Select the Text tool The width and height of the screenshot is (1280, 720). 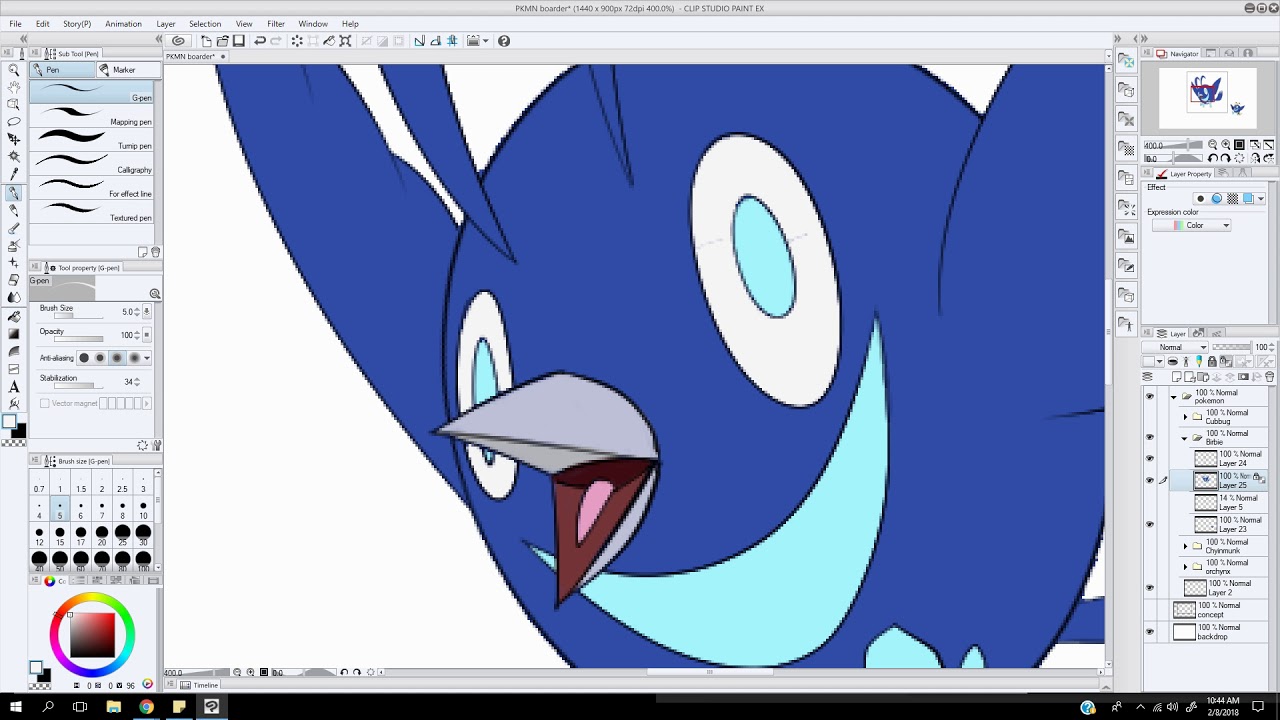pyautogui.click(x=14, y=387)
